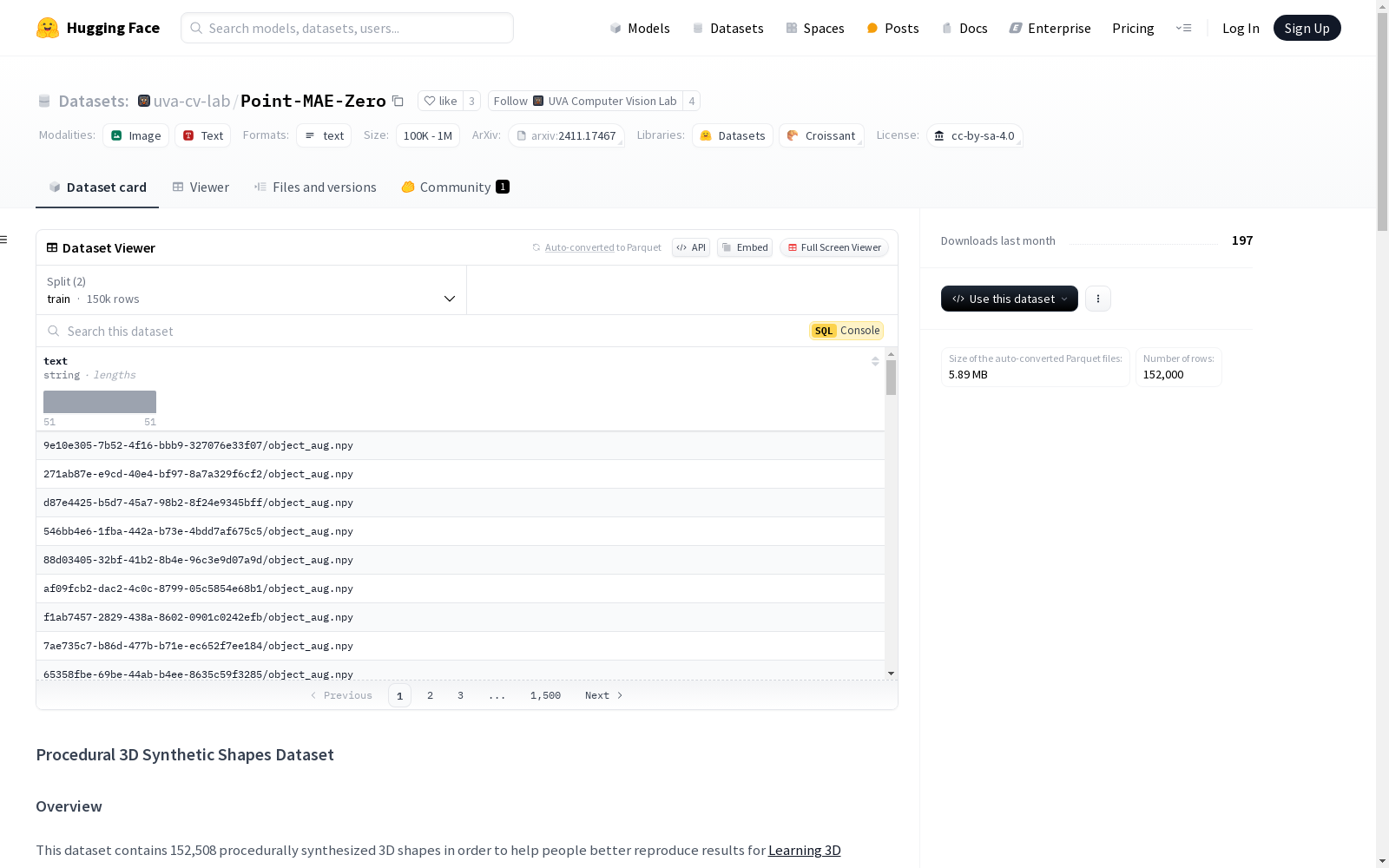Select row f1ab7457-2829-438a-8602-0901c0242efb/object_aug.npy
This screenshot has width=1389, height=868.
460,617
